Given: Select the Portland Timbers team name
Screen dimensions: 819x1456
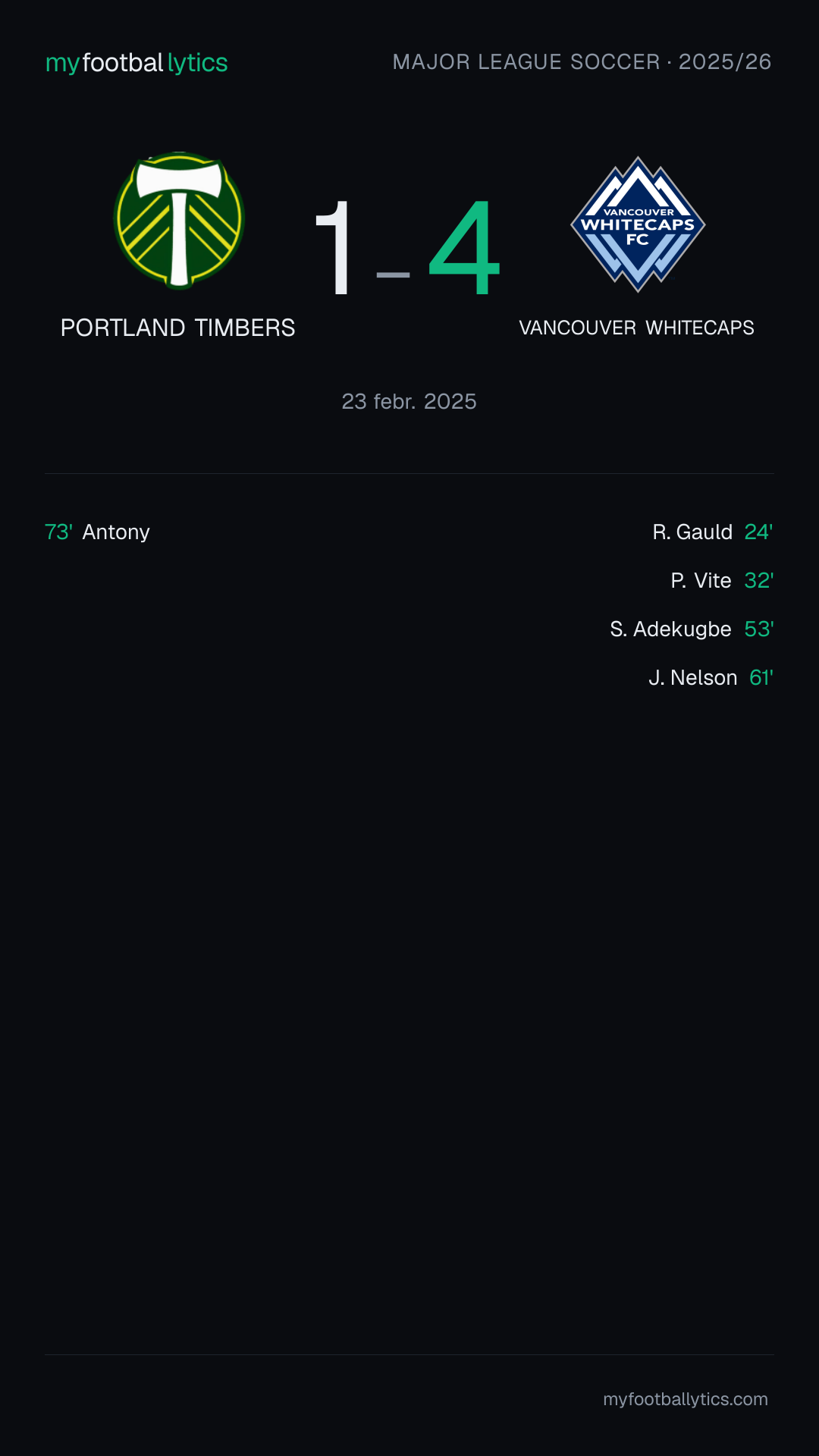Looking at the screenshot, I should pos(177,328).
